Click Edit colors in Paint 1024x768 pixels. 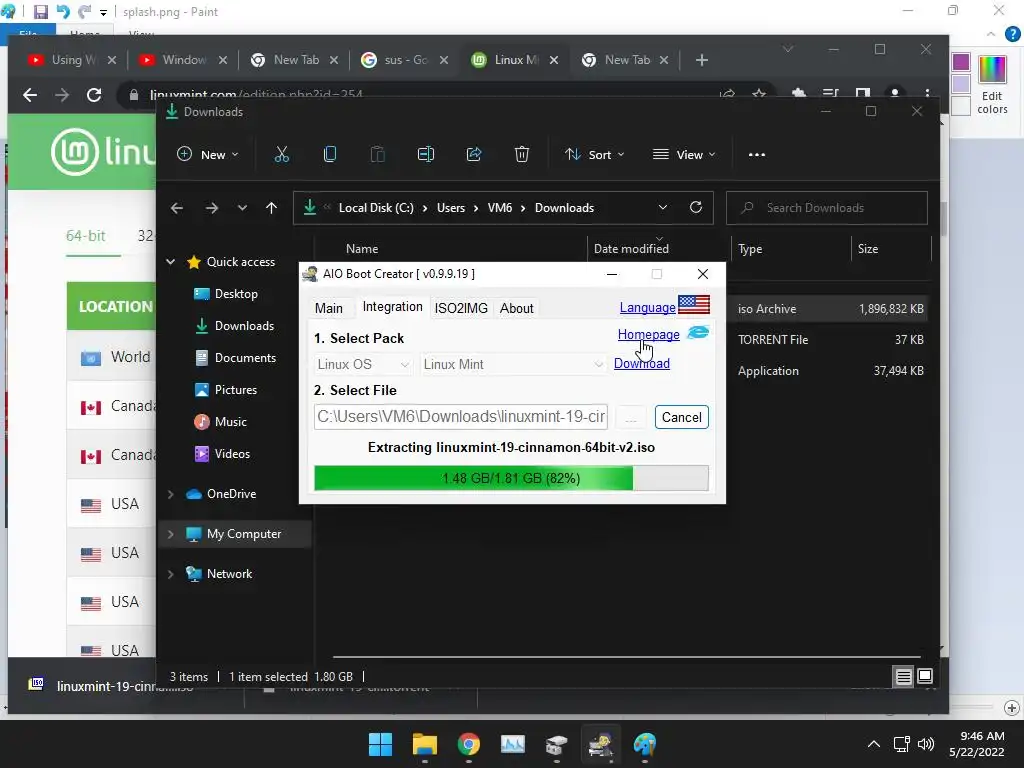click(x=992, y=85)
